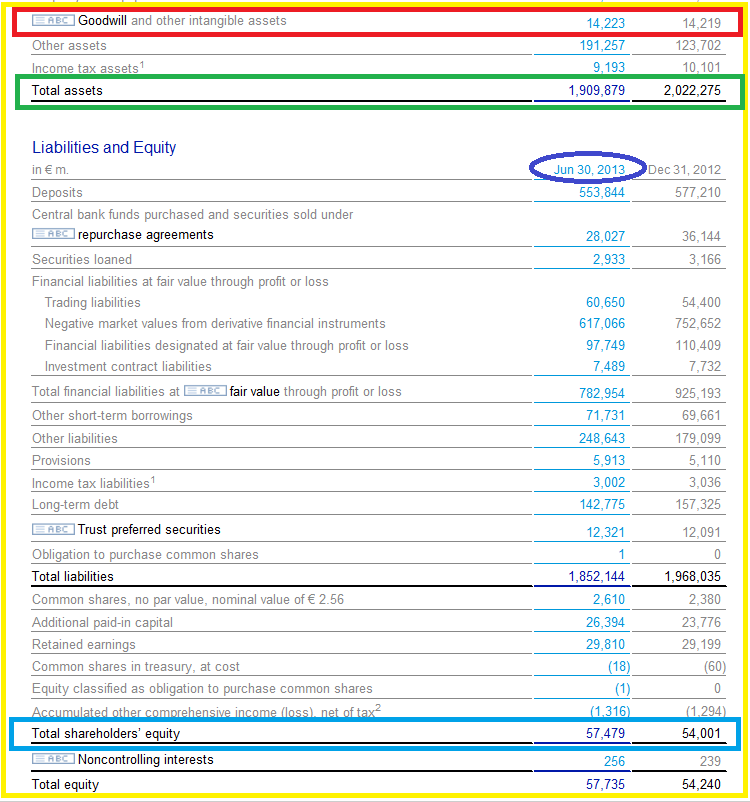
Task: Click the Long-term debt value 142,775
Action: [x=602, y=505]
